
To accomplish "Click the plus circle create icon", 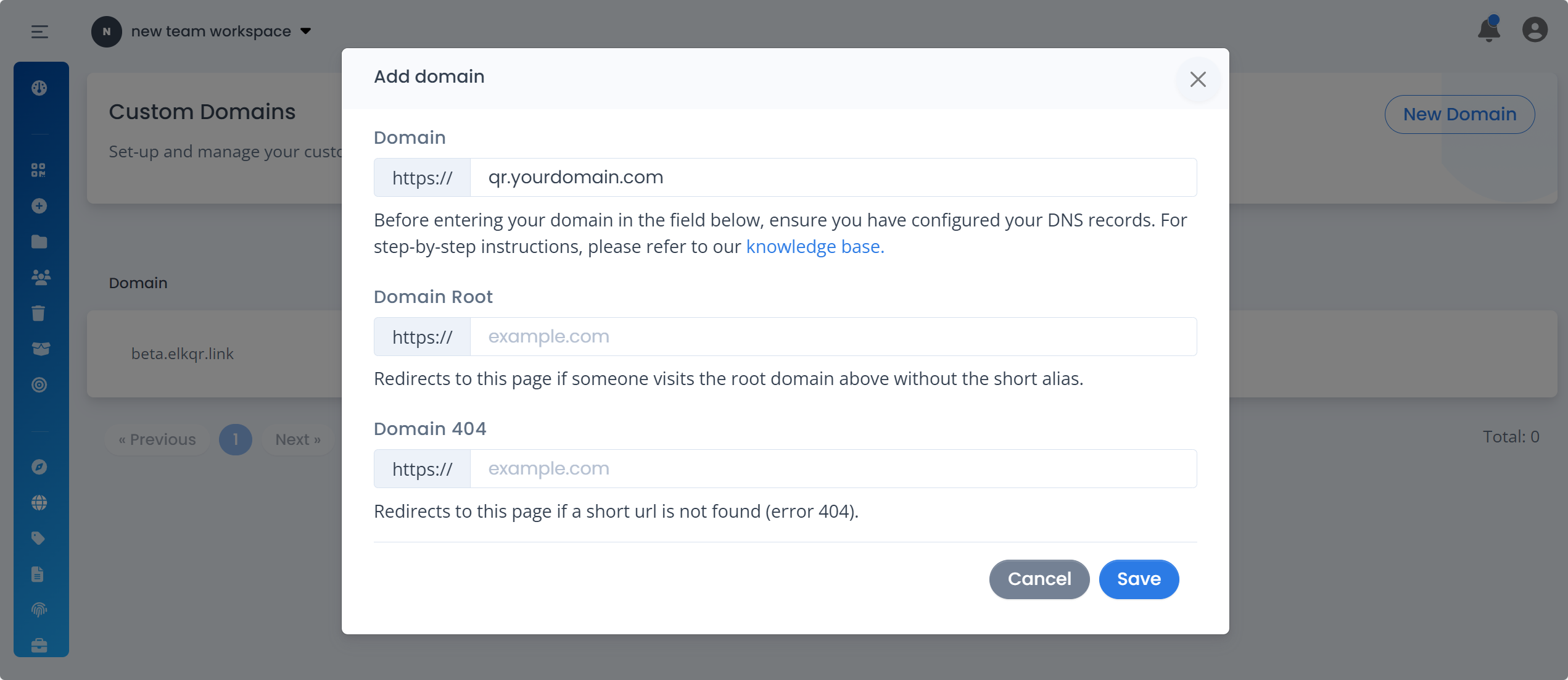I will [39, 206].
